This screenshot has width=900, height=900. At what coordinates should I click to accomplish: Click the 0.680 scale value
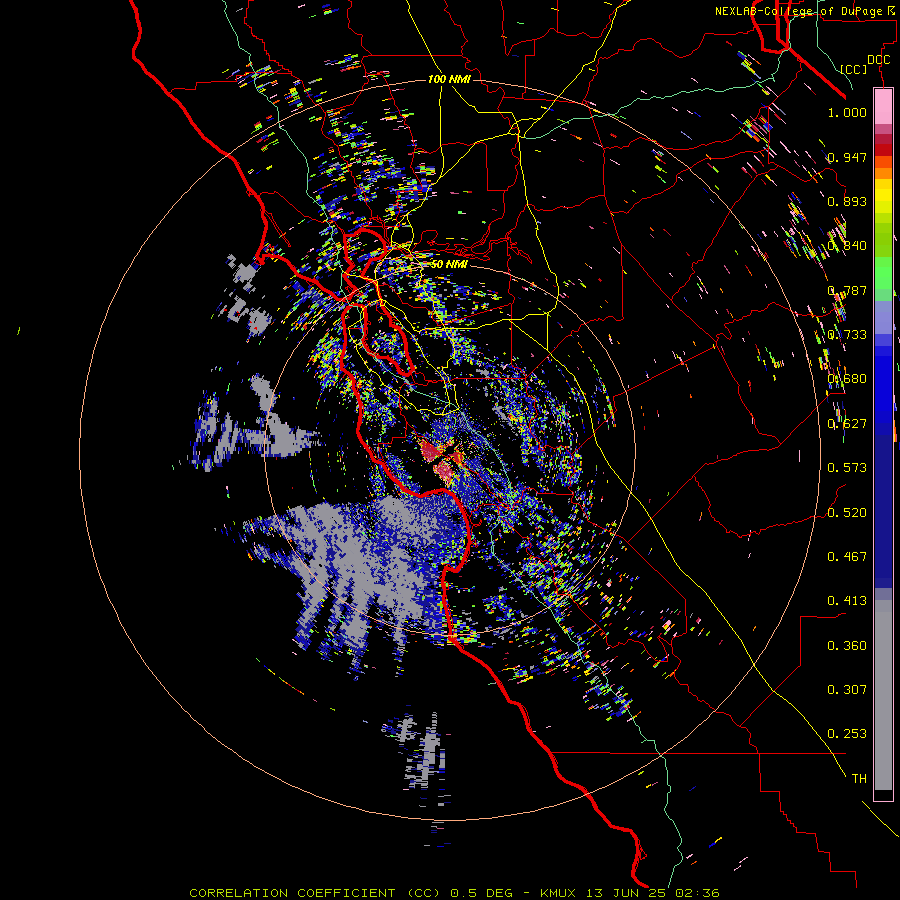point(847,378)
